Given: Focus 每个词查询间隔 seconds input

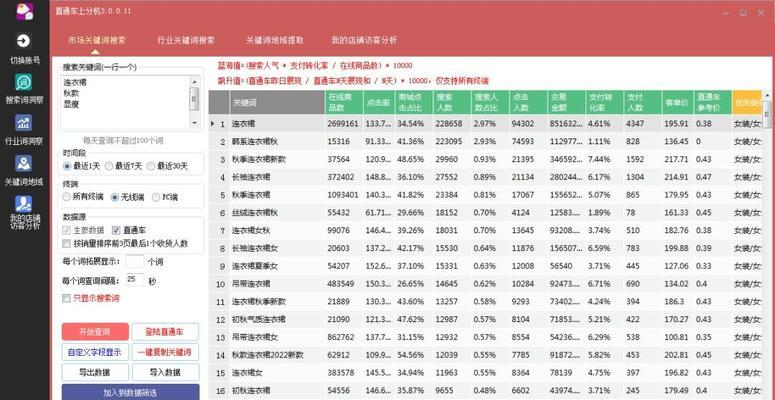Looking at the screenshot, I should coord(135,280).
